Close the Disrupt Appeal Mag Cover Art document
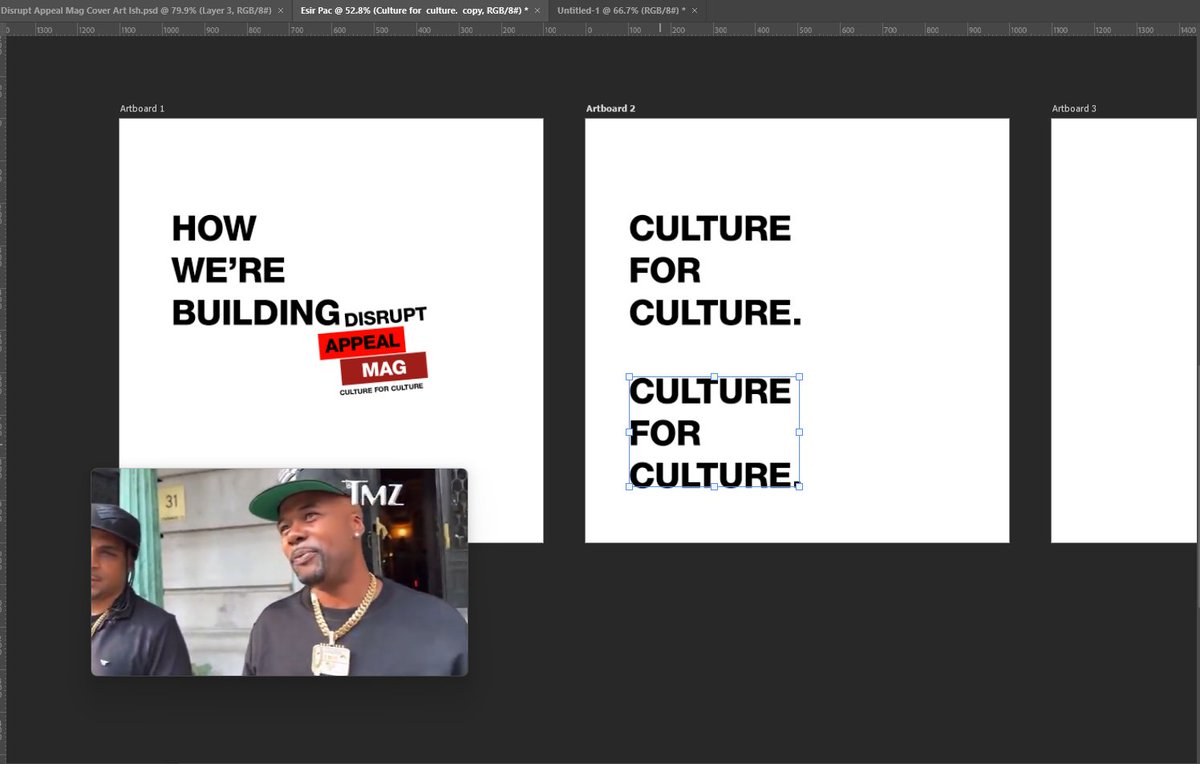 (283, 8)
